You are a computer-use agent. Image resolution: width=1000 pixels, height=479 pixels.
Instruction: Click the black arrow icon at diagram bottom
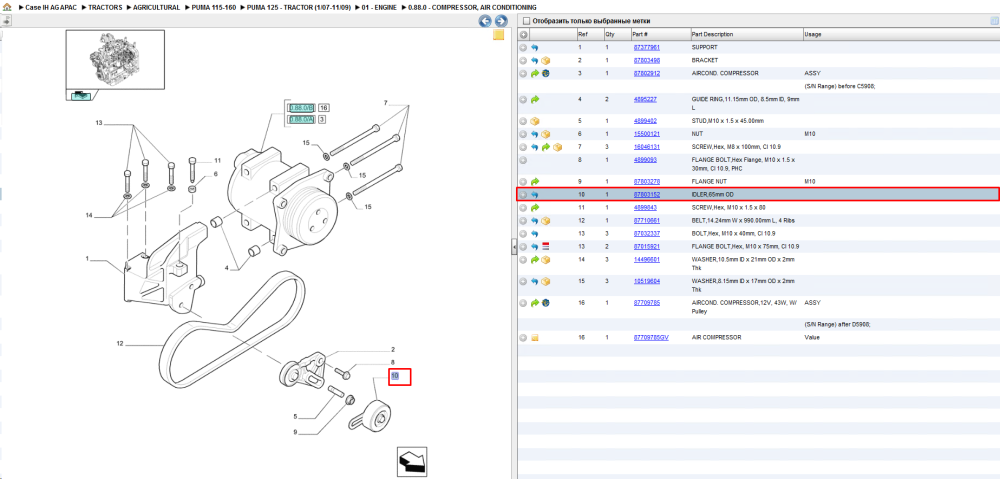pos(411,461)
